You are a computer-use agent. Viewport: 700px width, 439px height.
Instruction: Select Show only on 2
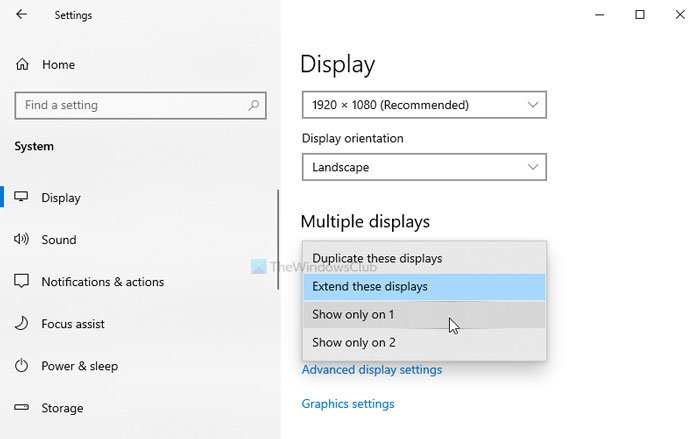tap(424, 343)
